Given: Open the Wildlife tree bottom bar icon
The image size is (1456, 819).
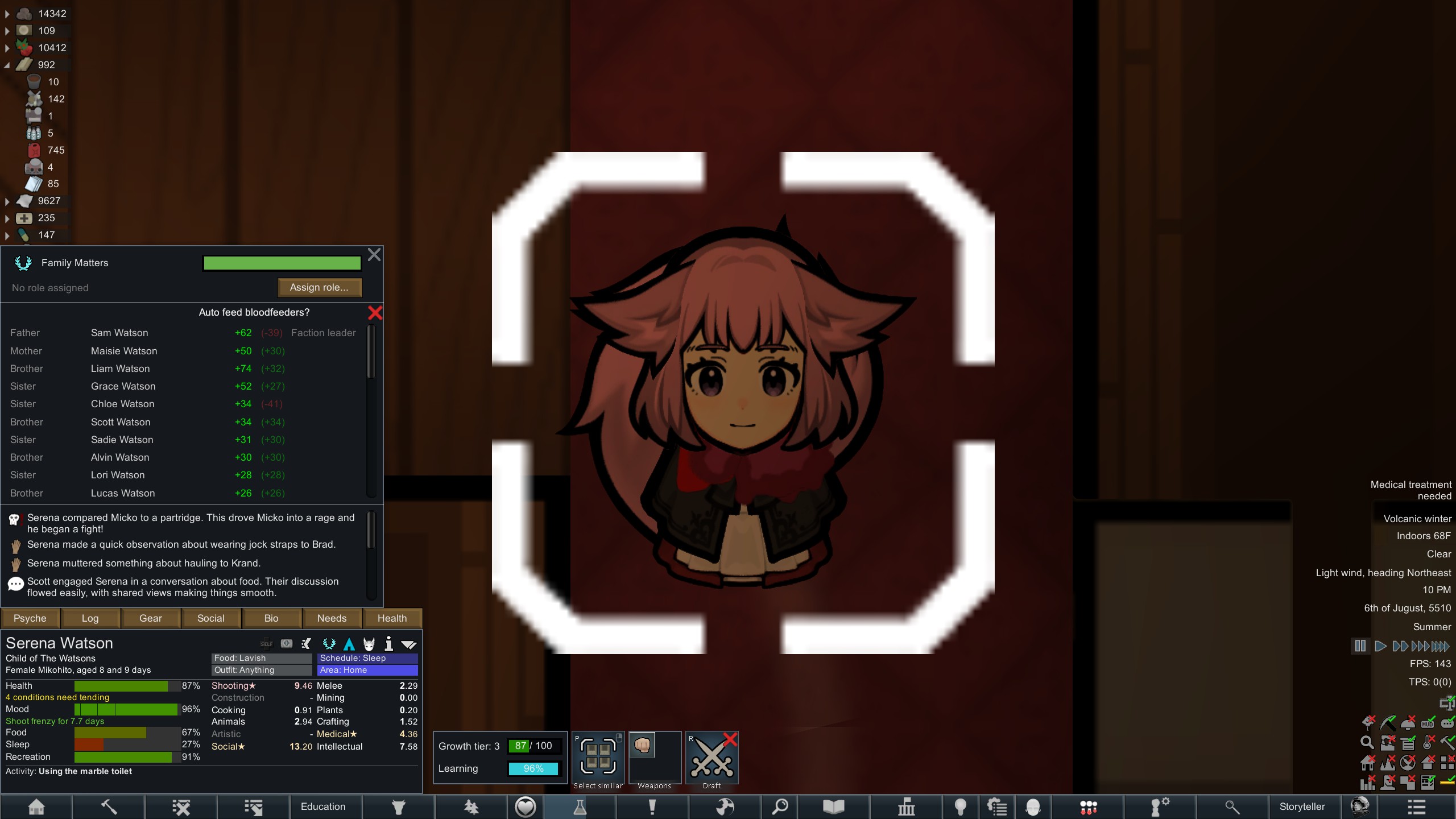Looking at the screenshot, I should click(x=471, y=806).
